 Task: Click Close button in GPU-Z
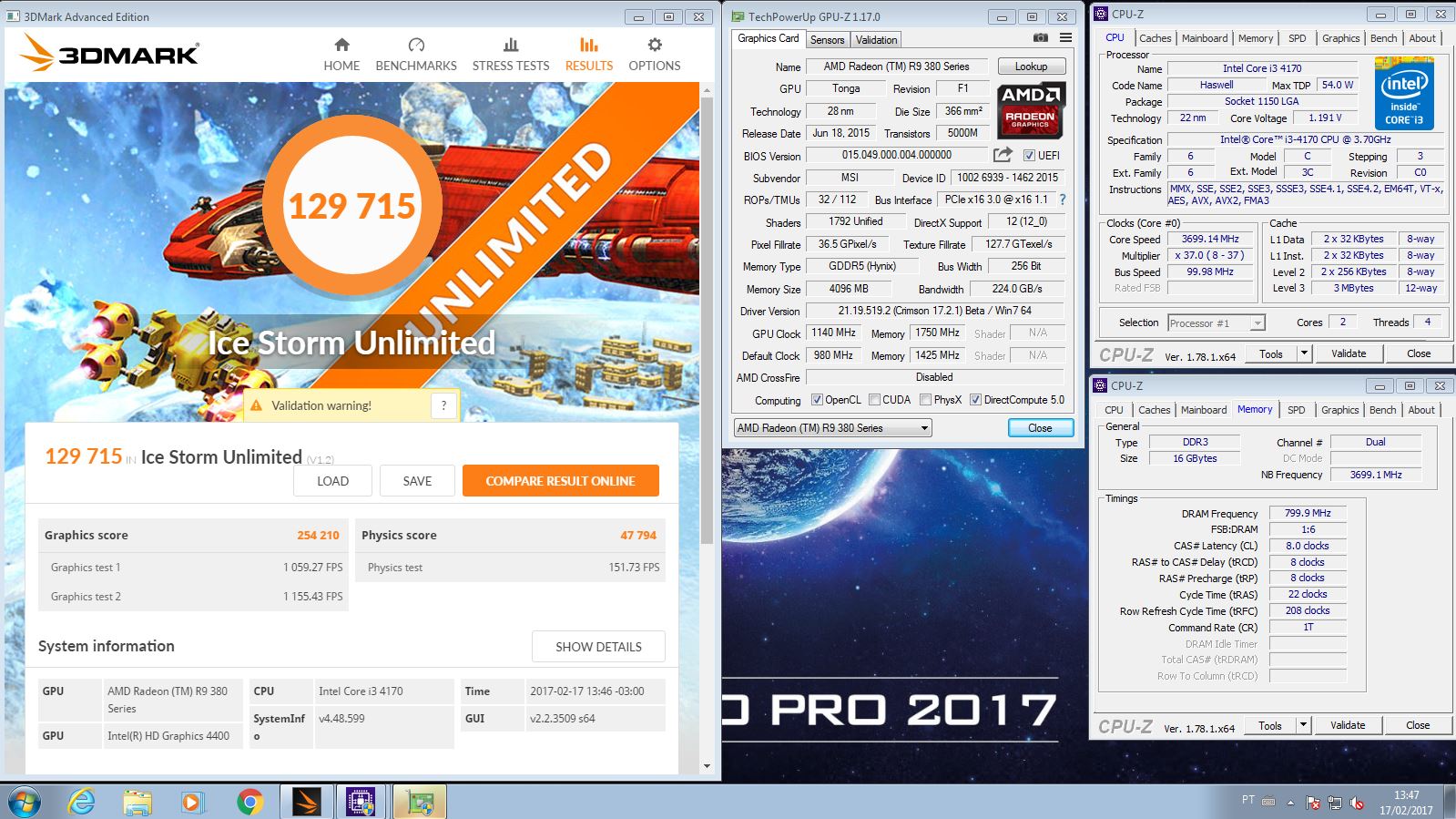1040,428
